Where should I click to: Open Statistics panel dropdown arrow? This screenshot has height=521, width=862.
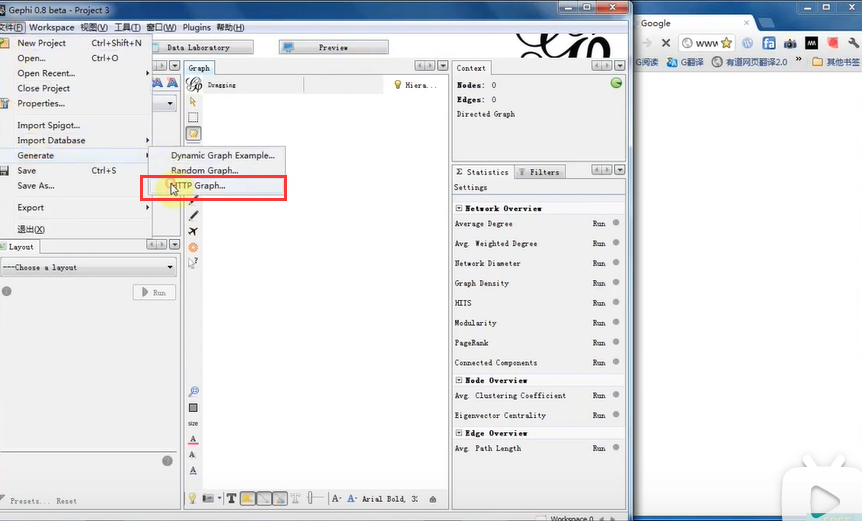[620, 170]
